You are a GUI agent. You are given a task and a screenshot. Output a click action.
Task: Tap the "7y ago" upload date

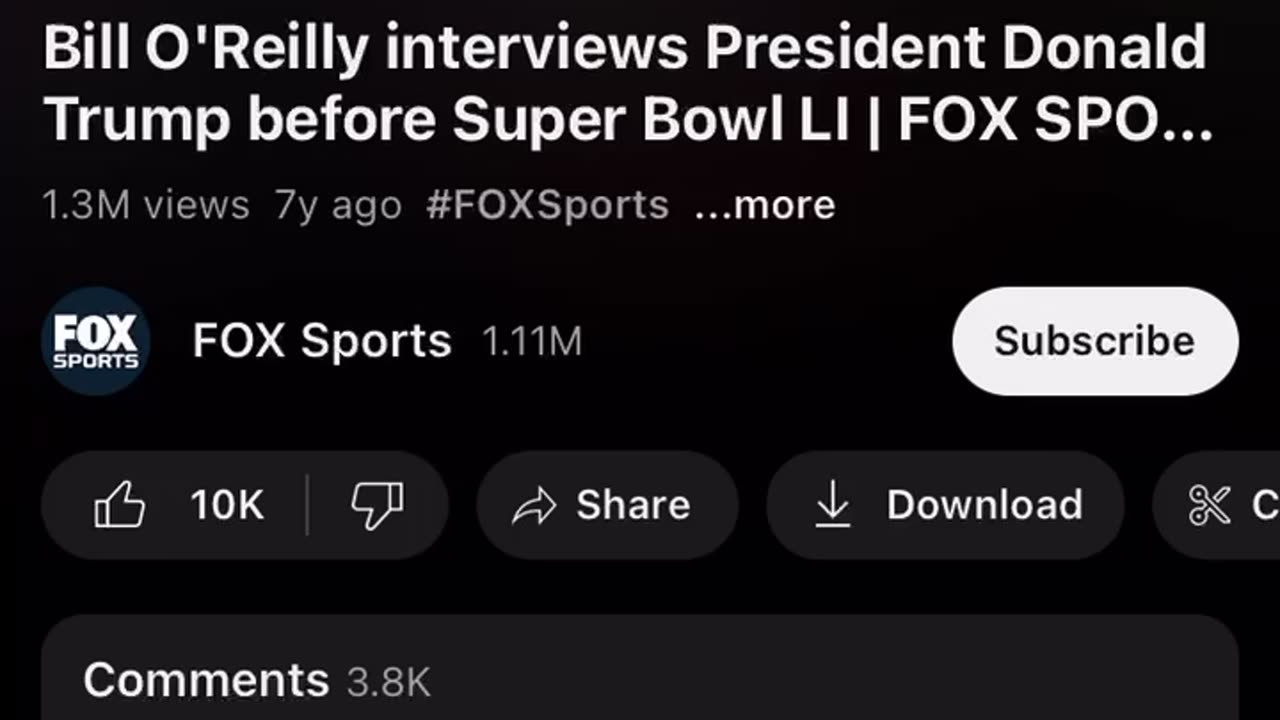click(x=338, y=205)
